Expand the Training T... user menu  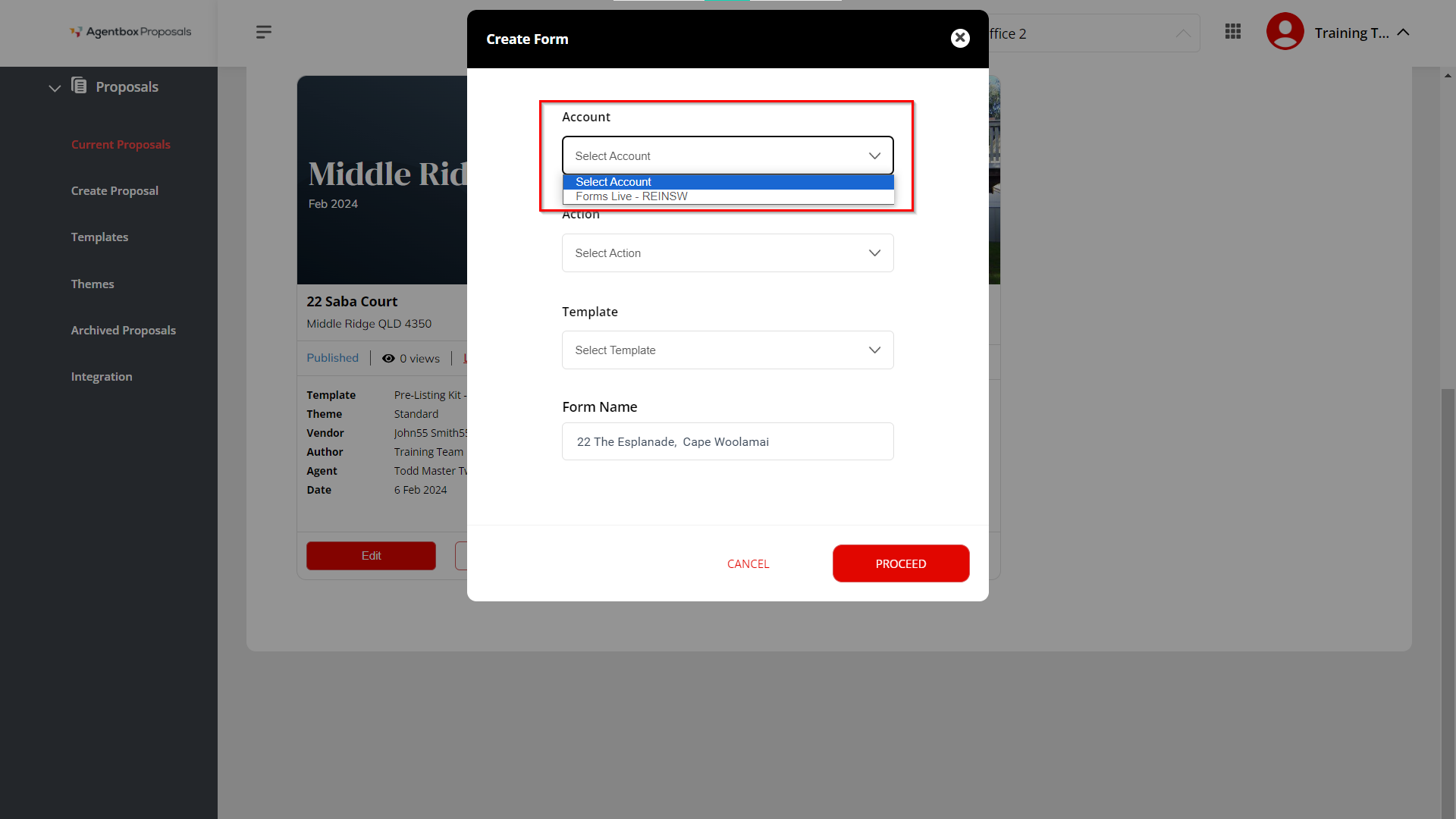[1362, 33]
